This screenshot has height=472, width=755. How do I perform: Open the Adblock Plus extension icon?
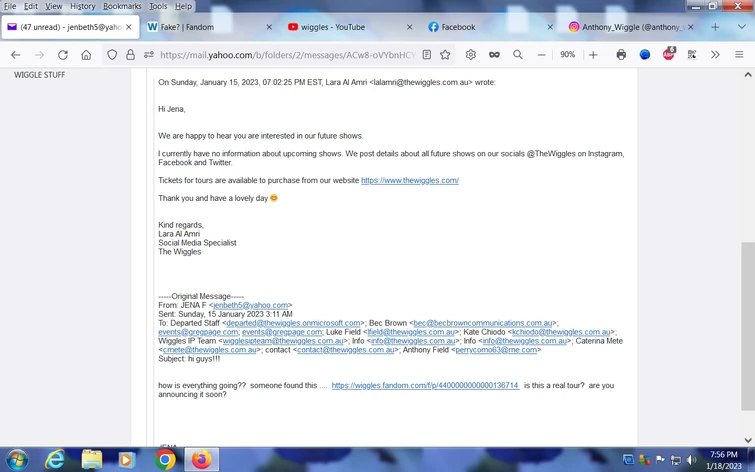click(x=668, y=54)
